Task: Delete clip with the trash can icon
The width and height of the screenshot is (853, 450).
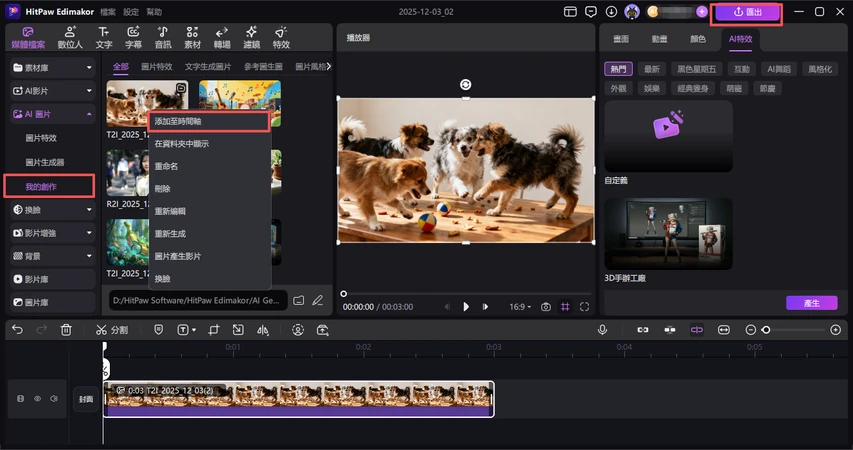Action: click(x=66, y=329)
